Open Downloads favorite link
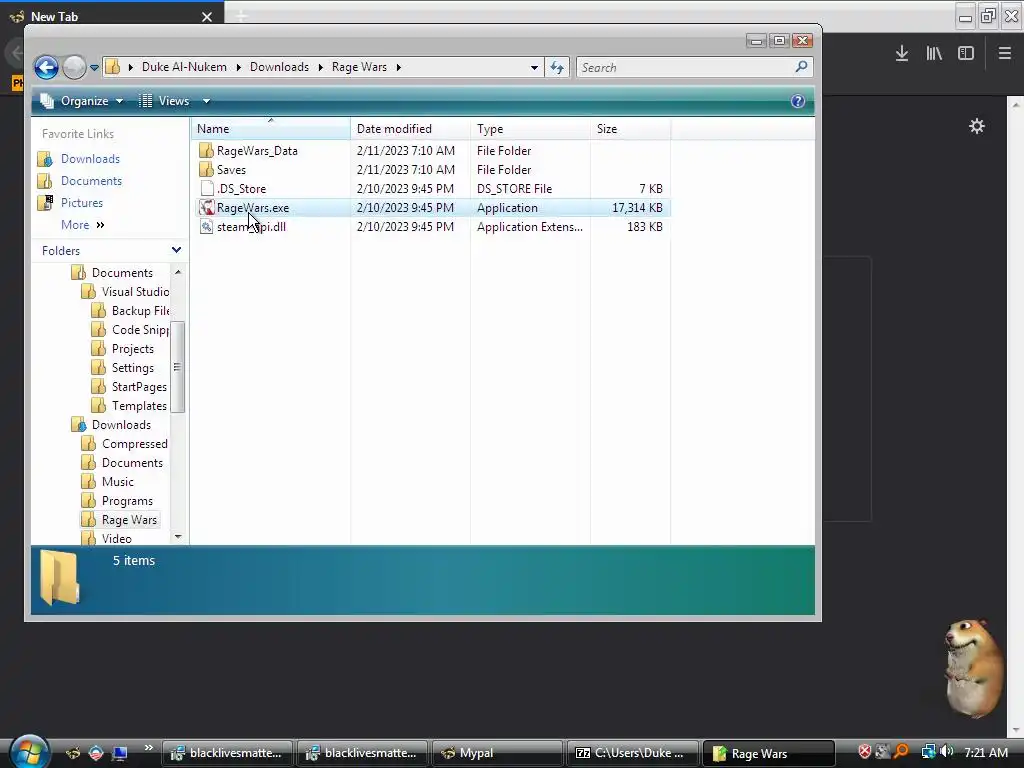The image size is (1024, 768). click(90, 159)
